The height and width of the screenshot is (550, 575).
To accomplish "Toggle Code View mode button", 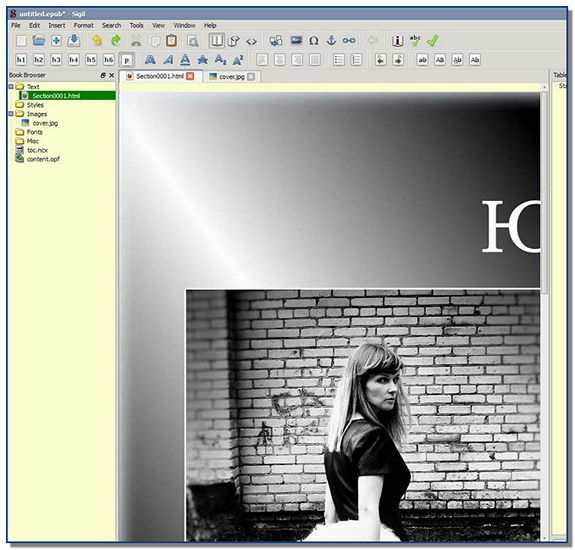I will 251,41.
